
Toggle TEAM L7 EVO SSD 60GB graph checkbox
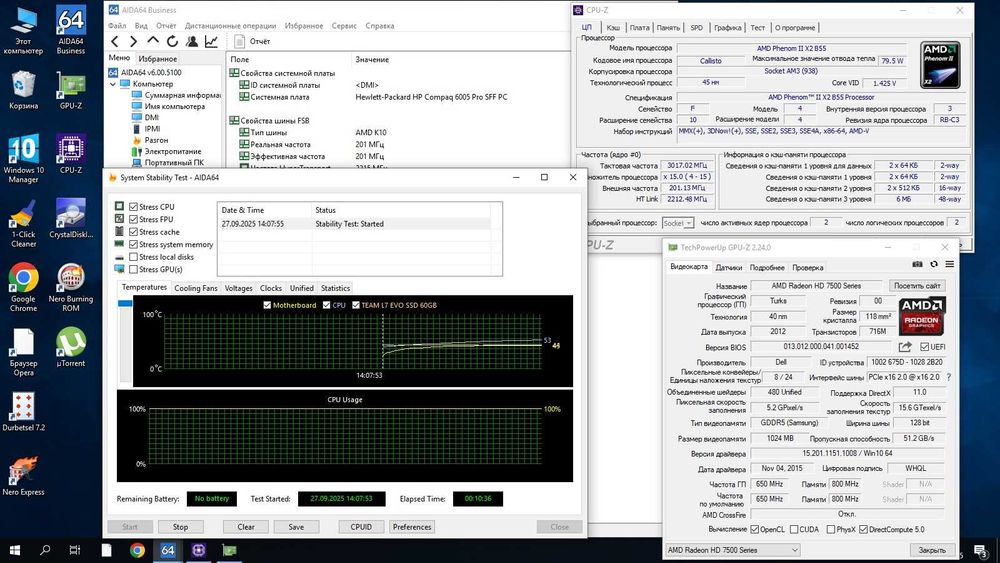(x=356, y=305)
